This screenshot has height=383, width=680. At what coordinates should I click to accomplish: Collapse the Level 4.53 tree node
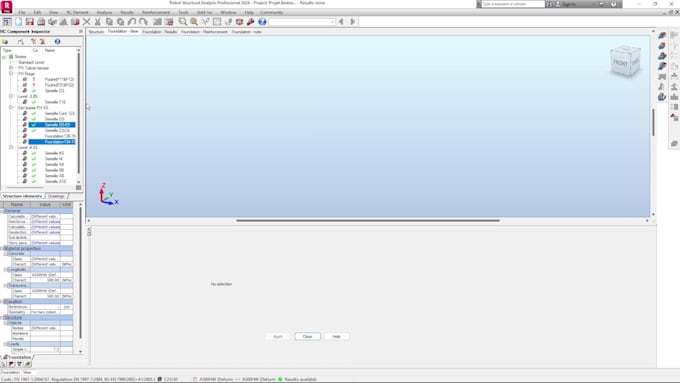(11, 147)
